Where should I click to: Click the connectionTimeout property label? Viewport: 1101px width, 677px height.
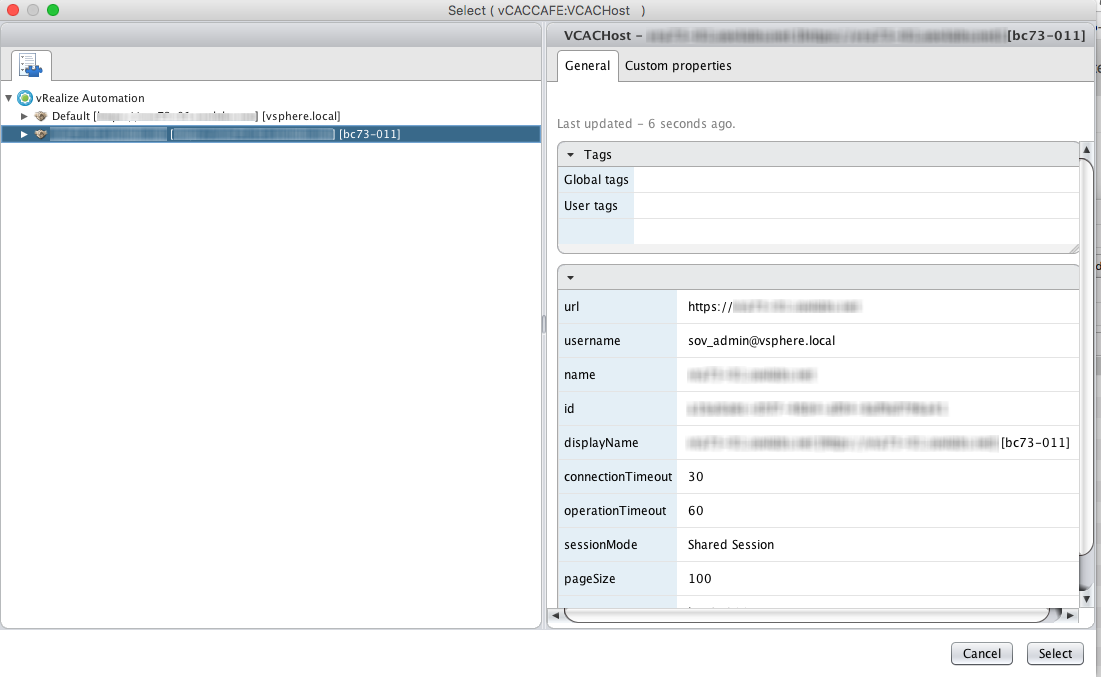[618, 477]
